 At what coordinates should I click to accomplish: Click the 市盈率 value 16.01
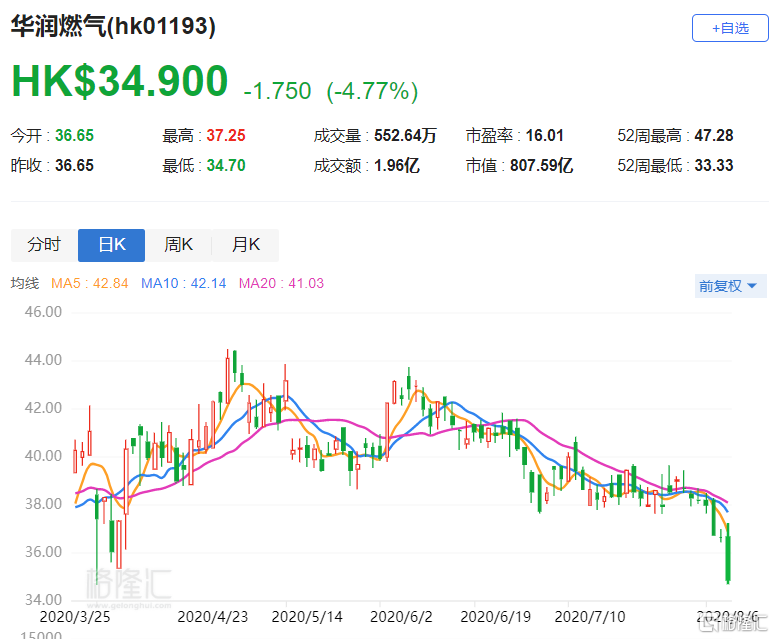coord(544,135)
